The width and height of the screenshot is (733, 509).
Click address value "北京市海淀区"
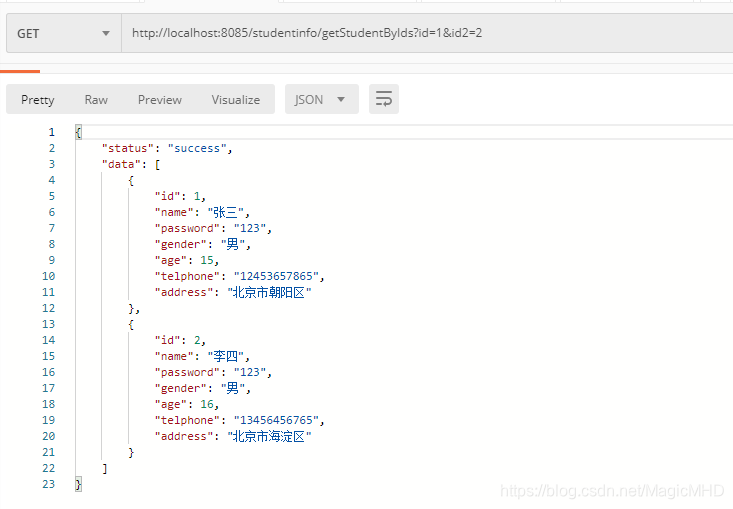(269, 437)
